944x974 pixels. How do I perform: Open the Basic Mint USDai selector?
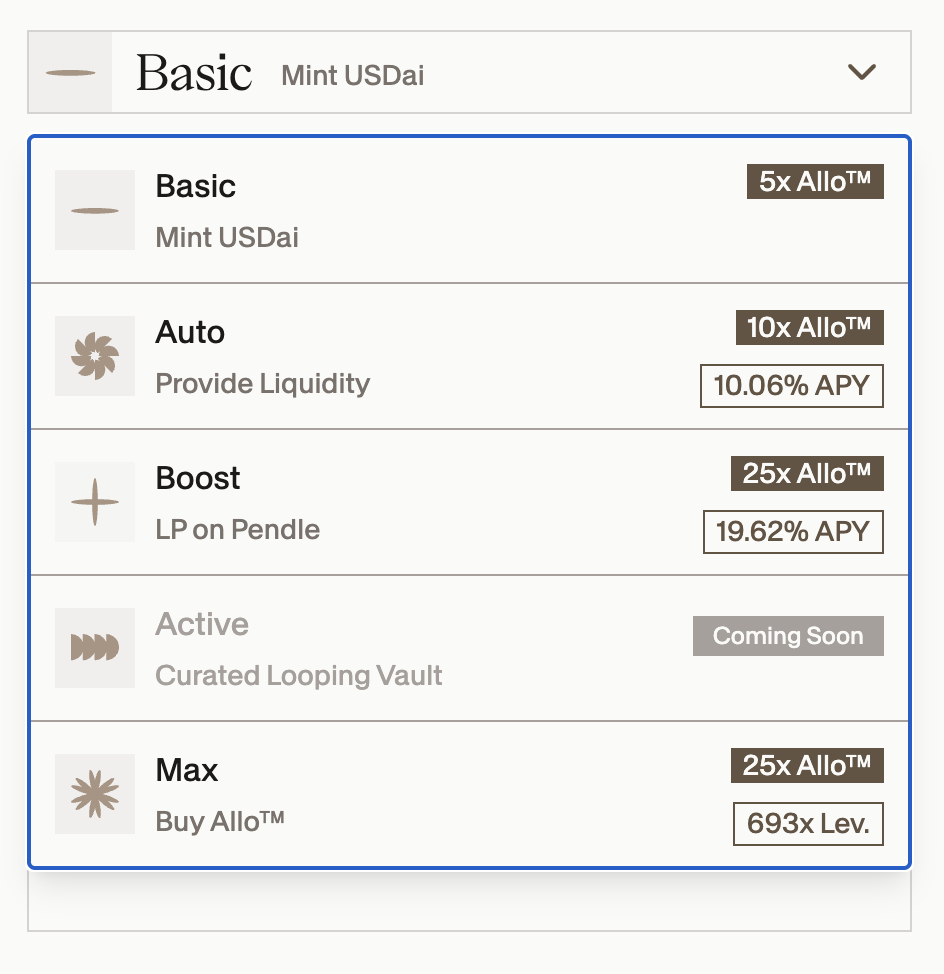[x=470, y=73]
